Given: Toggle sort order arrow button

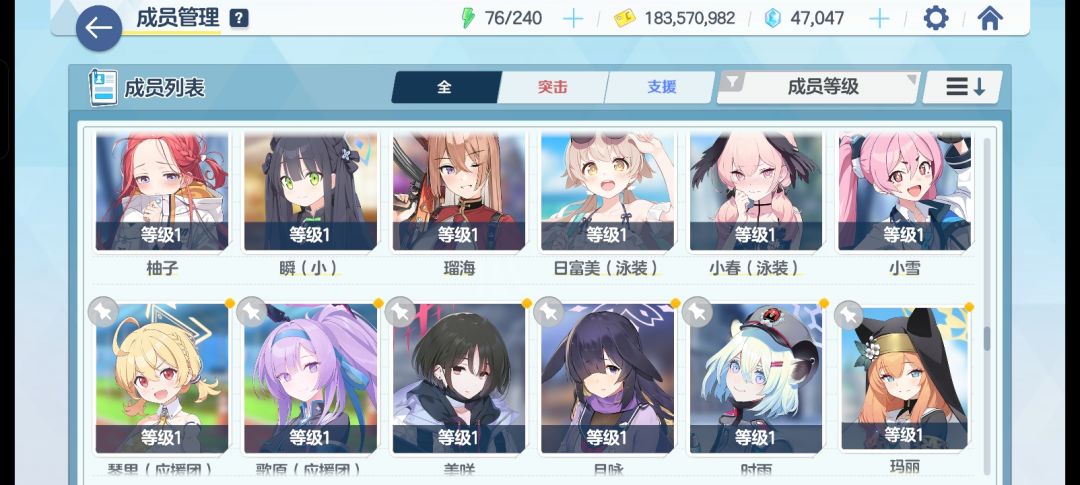Looking at the screenshot, I should coord(962,87).
